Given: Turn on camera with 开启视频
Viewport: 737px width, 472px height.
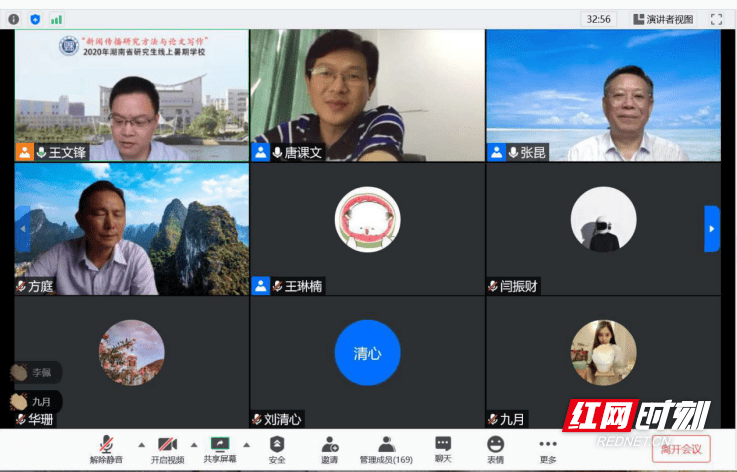Looking at the screenshot, I should [167, 450].
